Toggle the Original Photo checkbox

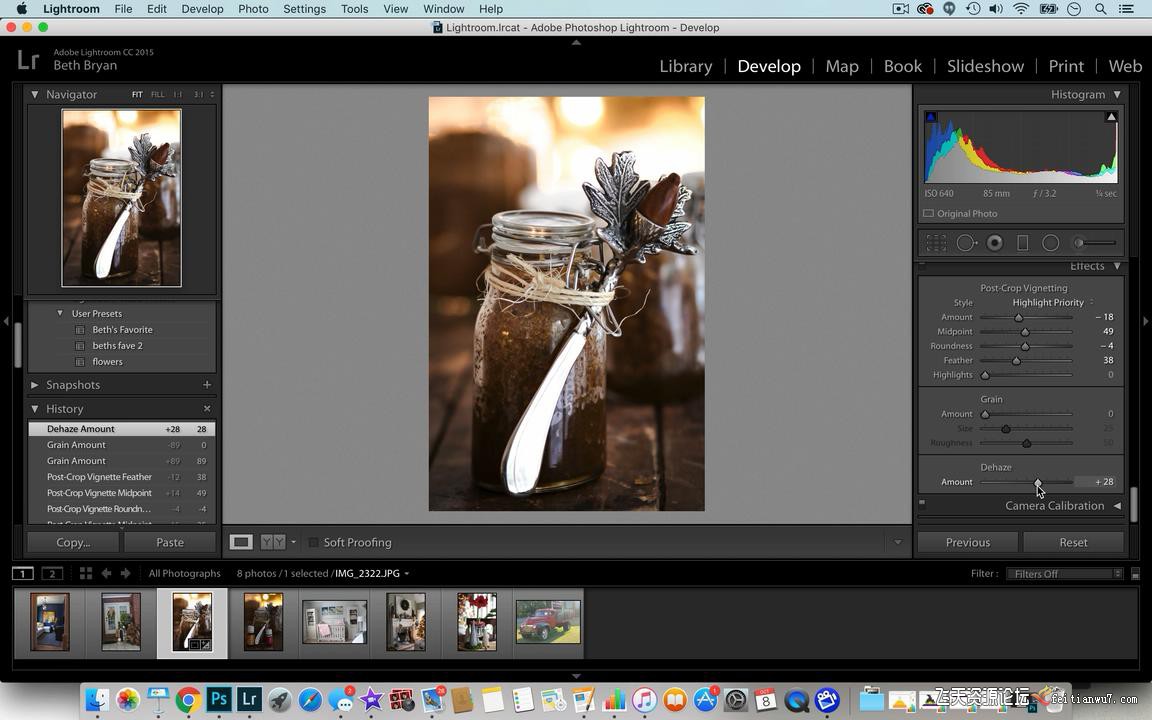[929, 214]
